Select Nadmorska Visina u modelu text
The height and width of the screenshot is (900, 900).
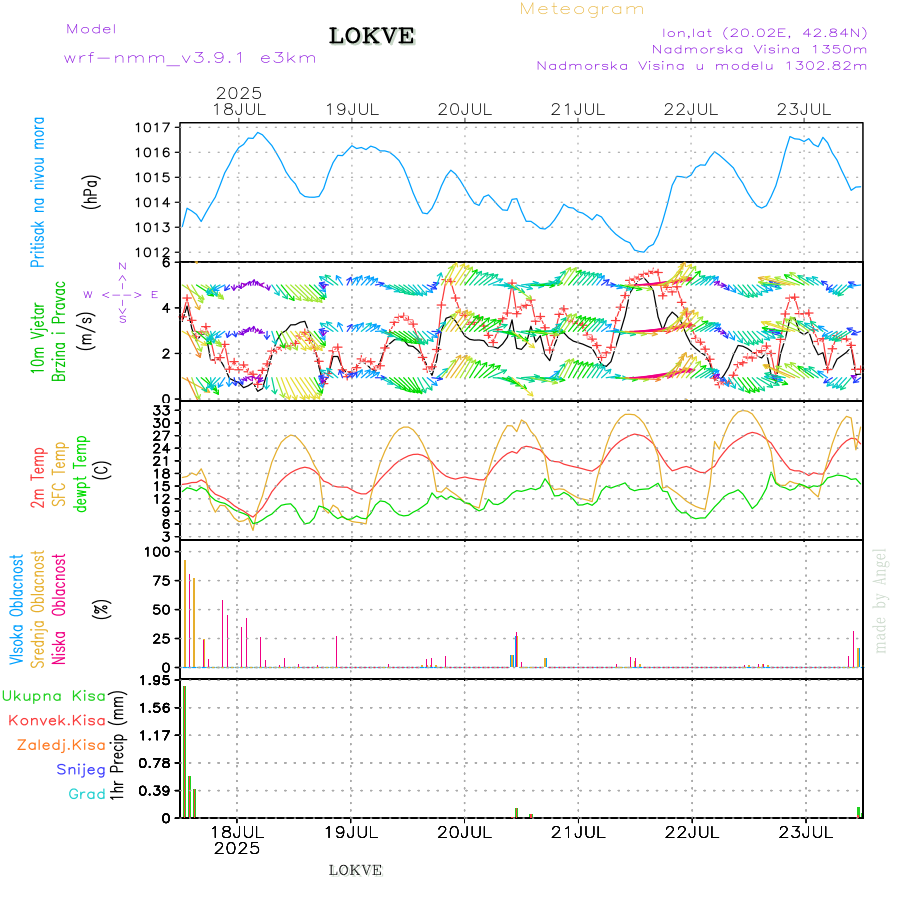coord(701,66)
